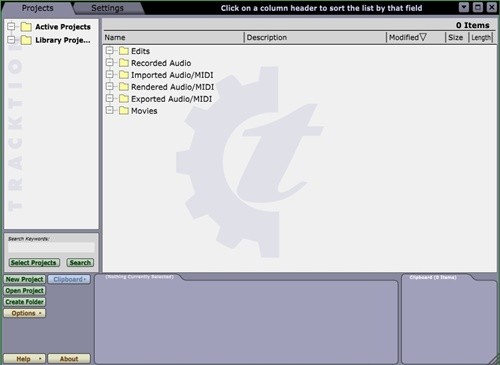Sort the list by Length column

[481, 37]
